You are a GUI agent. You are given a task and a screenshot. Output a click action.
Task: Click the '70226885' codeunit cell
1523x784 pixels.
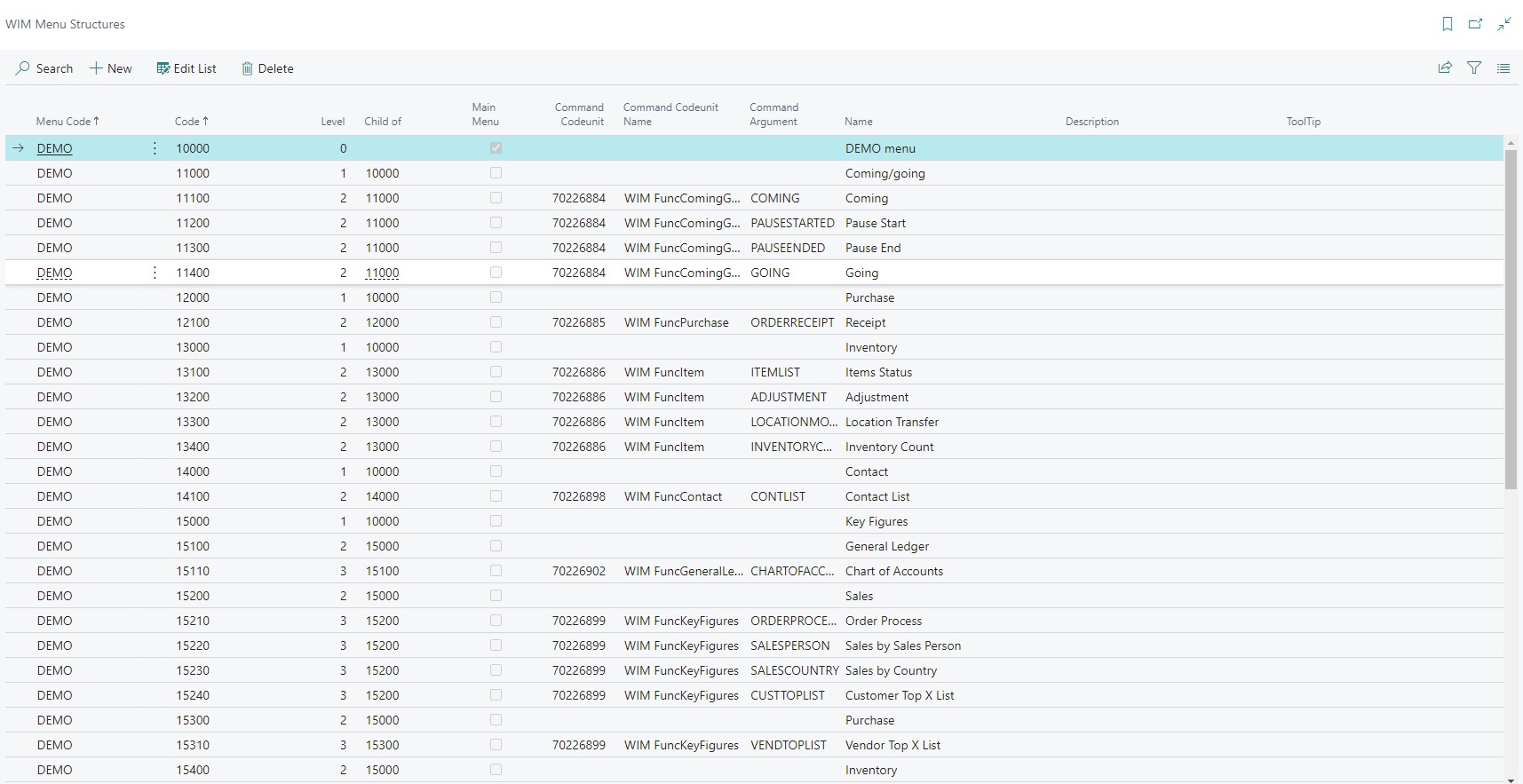point(579,322)
